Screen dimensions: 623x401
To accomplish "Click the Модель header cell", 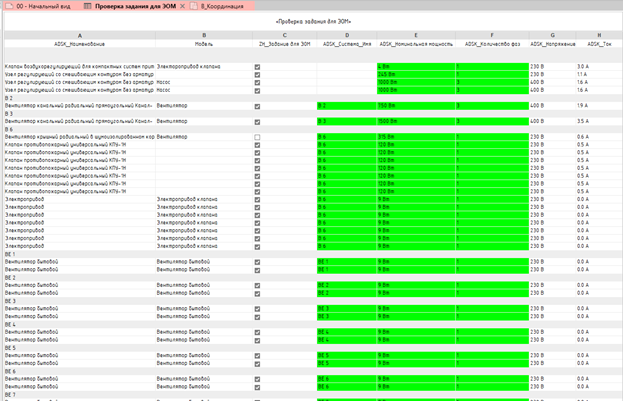I will [204, 44].
